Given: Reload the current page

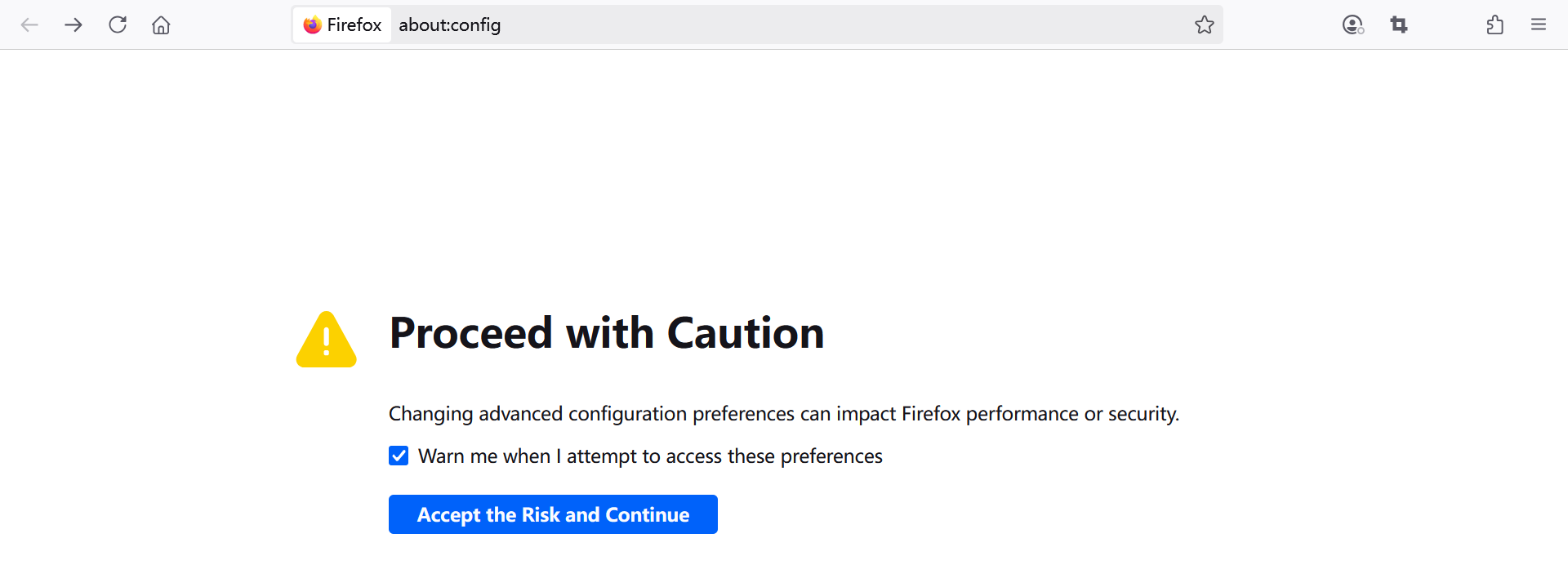Looking at the screenshot, I should tap(118, 24).
